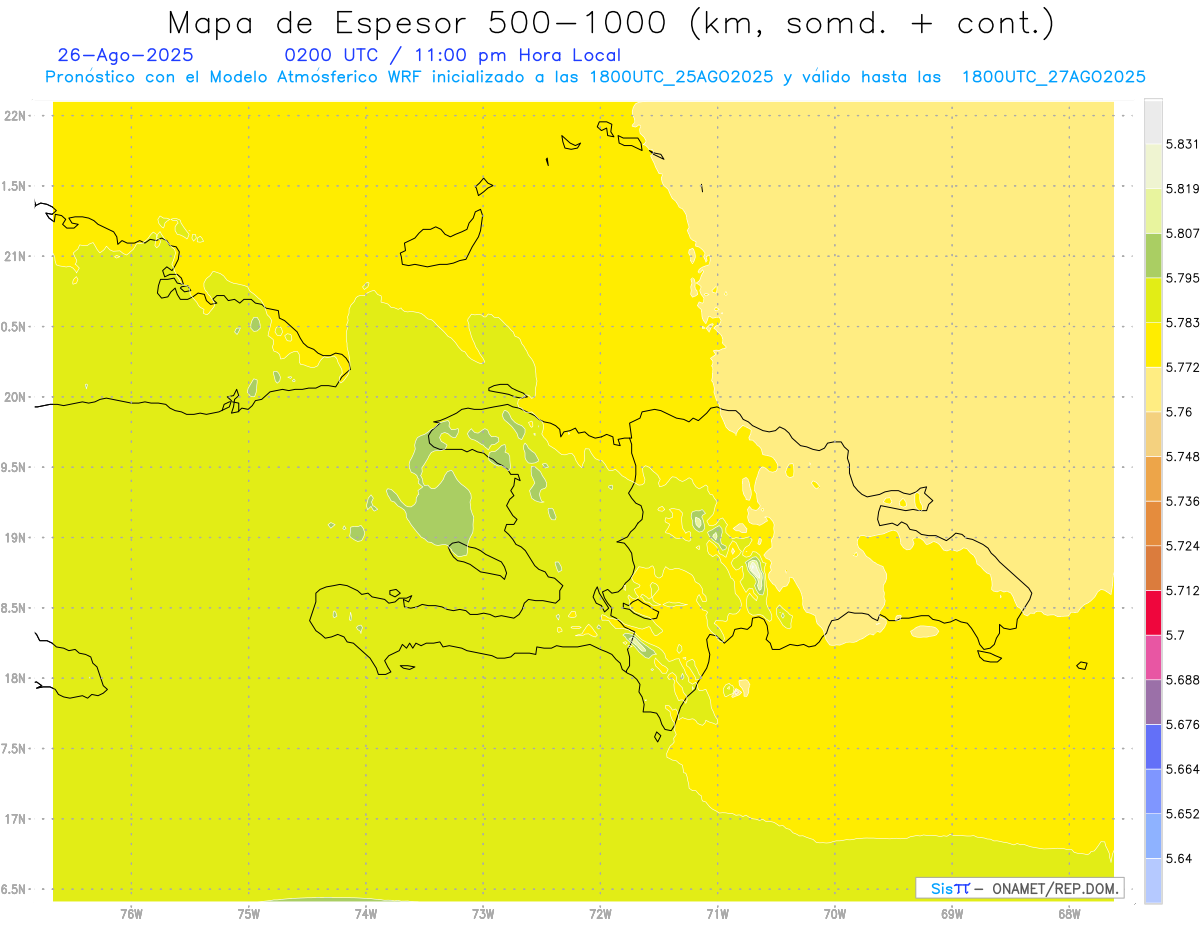The image size is (1200, 927).
Task: Select the yellow-green swatch between 5.783 and 5.795
Action: tap(1153, 300)
